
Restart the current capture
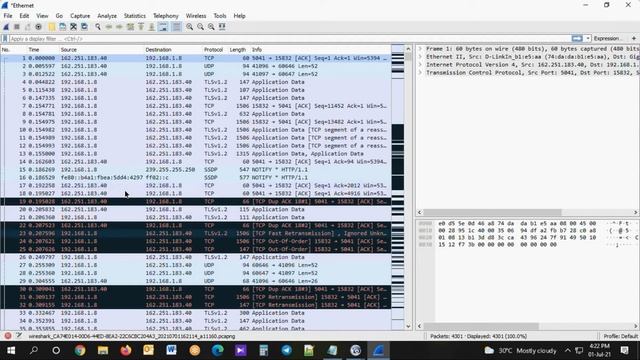[27, 27]
